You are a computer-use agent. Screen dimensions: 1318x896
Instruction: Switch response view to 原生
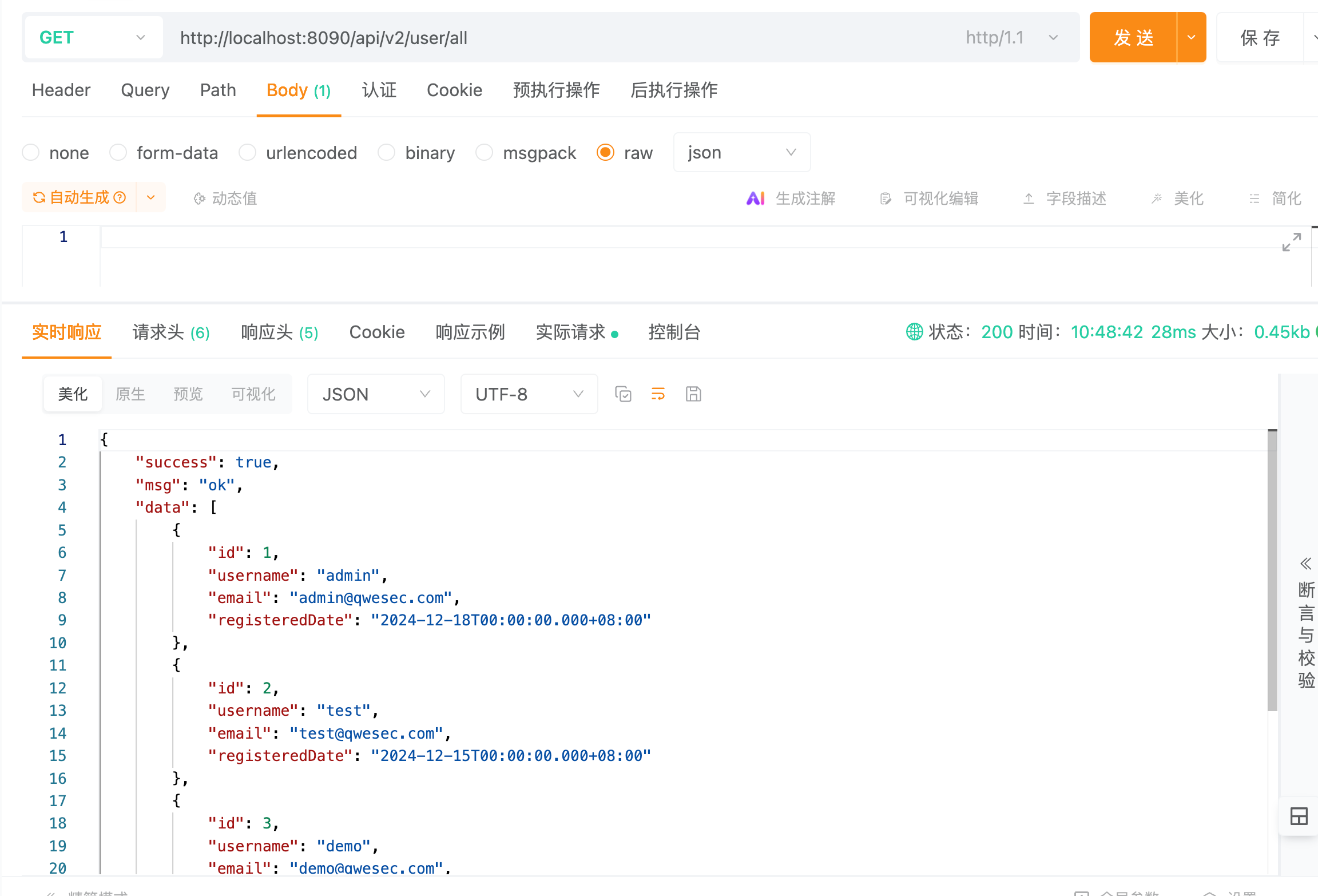[x=130, y=394]
